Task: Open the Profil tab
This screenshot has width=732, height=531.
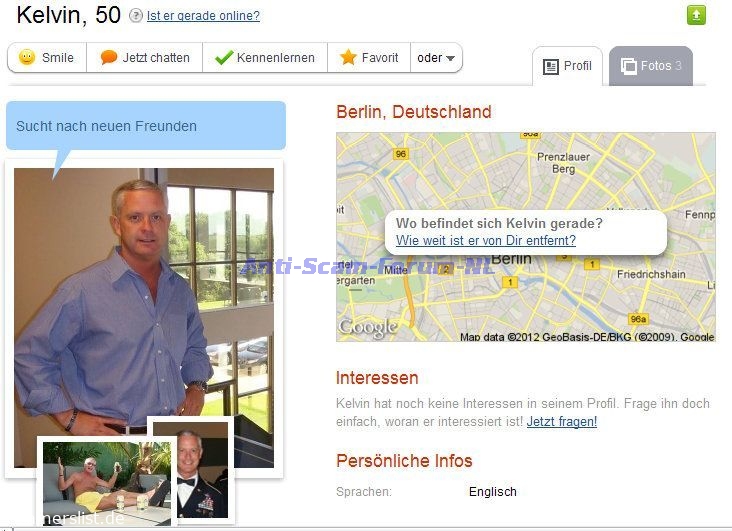Action: pos(567,66)
